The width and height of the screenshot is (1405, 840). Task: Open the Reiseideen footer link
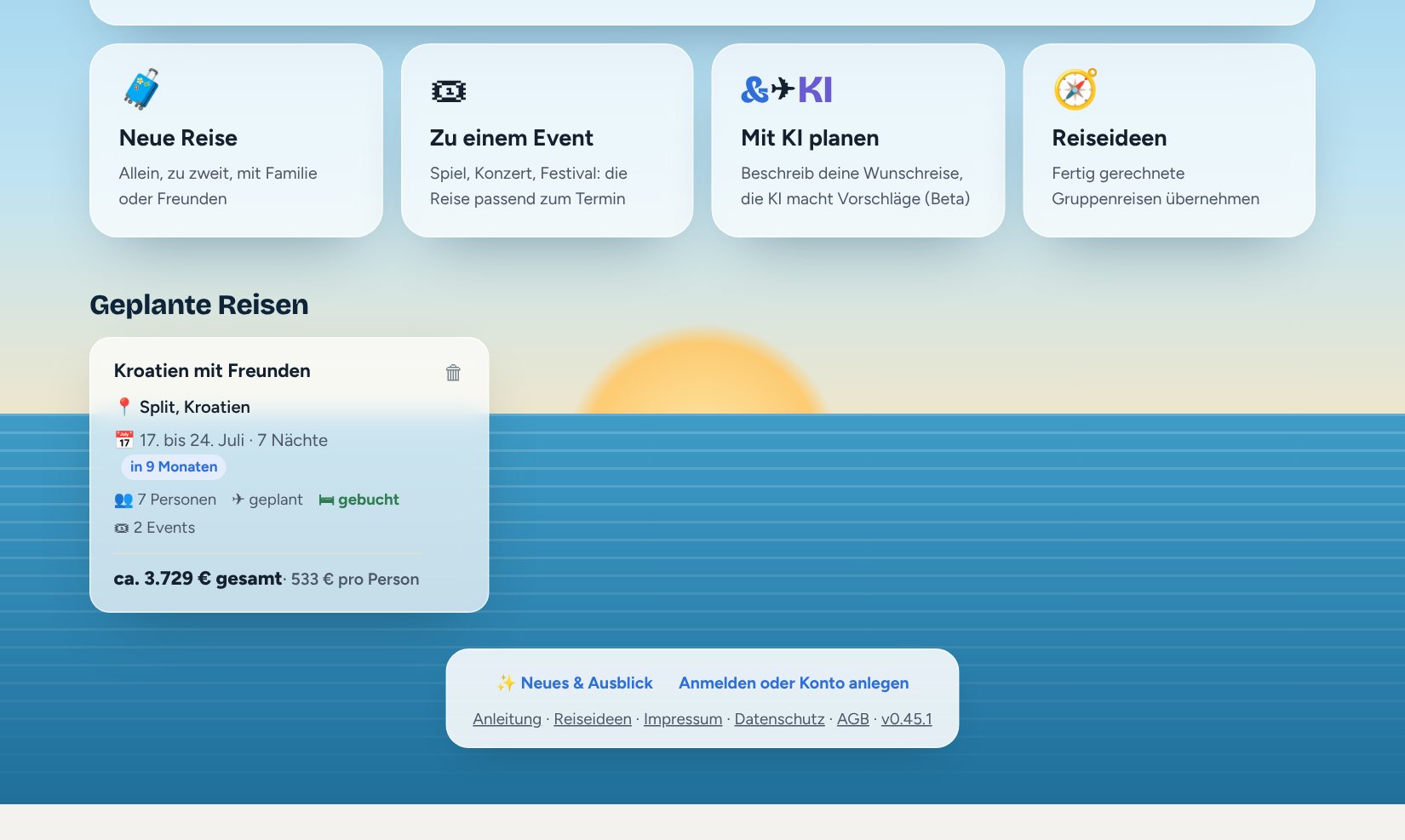[x=593, y=719]
